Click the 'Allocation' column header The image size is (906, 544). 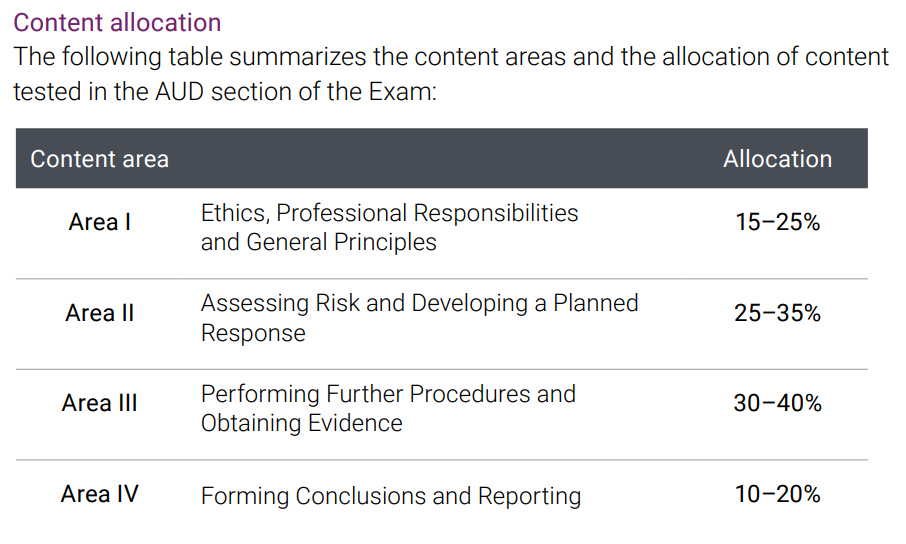tap(778, 159)
